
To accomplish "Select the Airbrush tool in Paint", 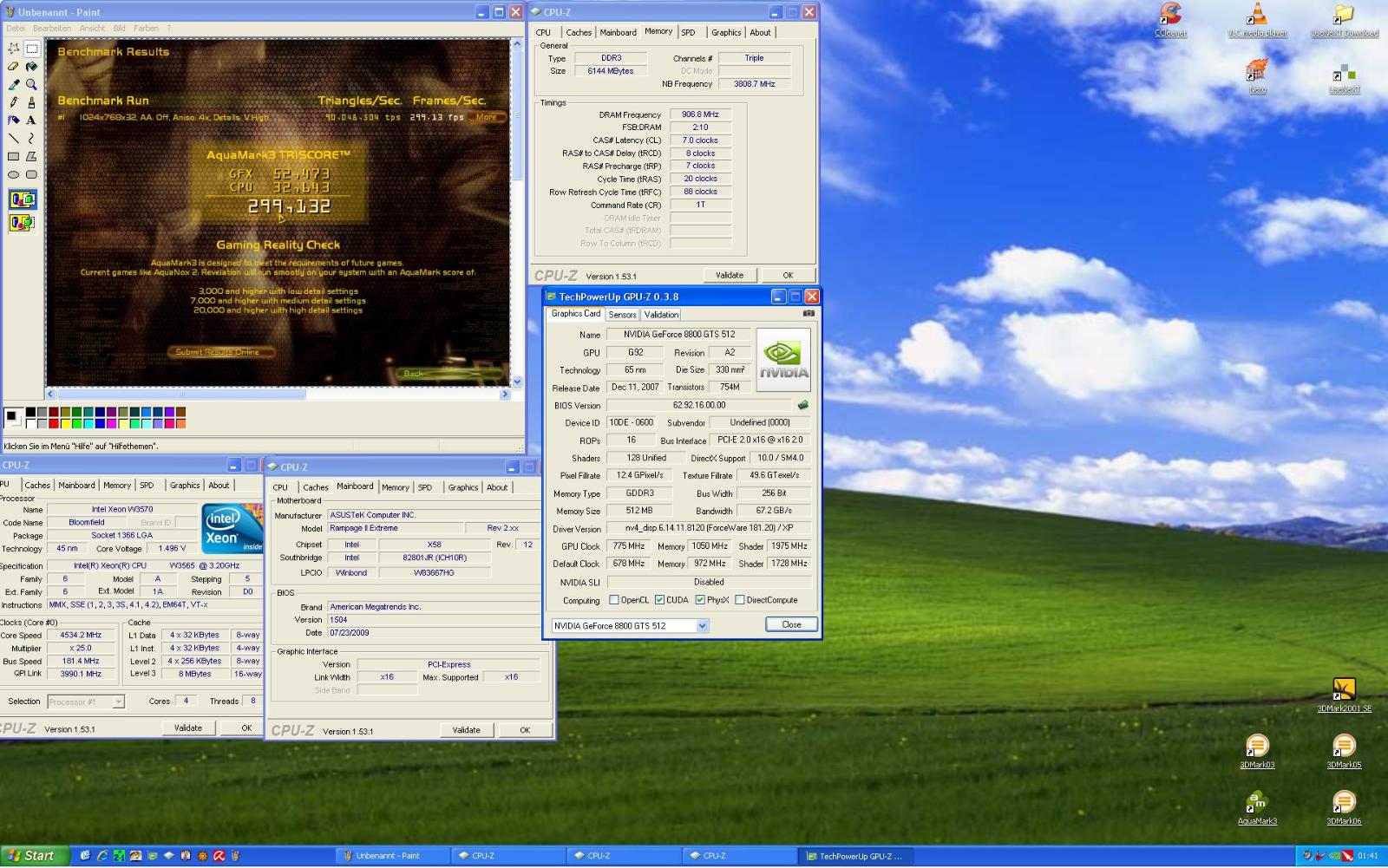I will [x=13, y=121].
